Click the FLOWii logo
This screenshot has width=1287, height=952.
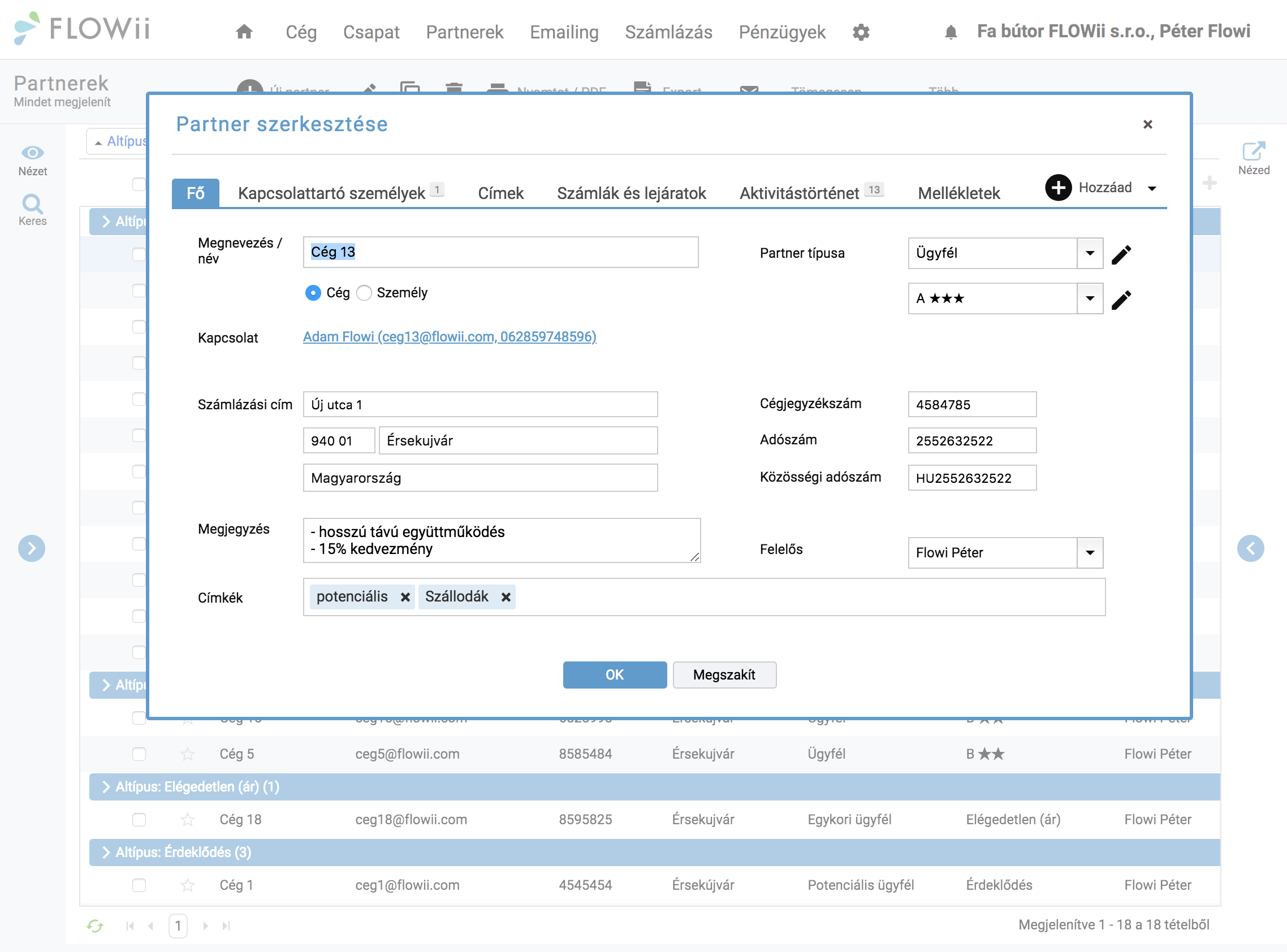[x=83, y=29]
